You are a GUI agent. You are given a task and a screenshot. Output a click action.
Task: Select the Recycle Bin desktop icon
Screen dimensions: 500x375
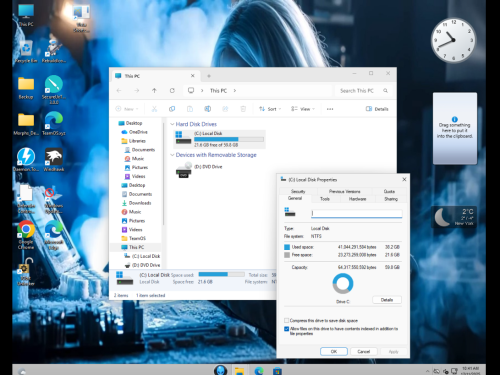coord(26,52)
